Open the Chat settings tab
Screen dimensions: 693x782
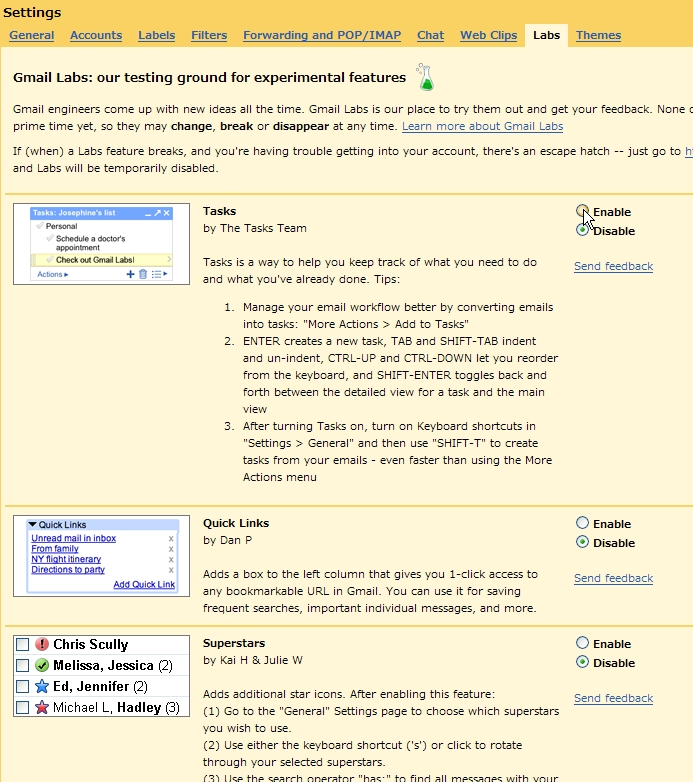click(x=430, y=35)
